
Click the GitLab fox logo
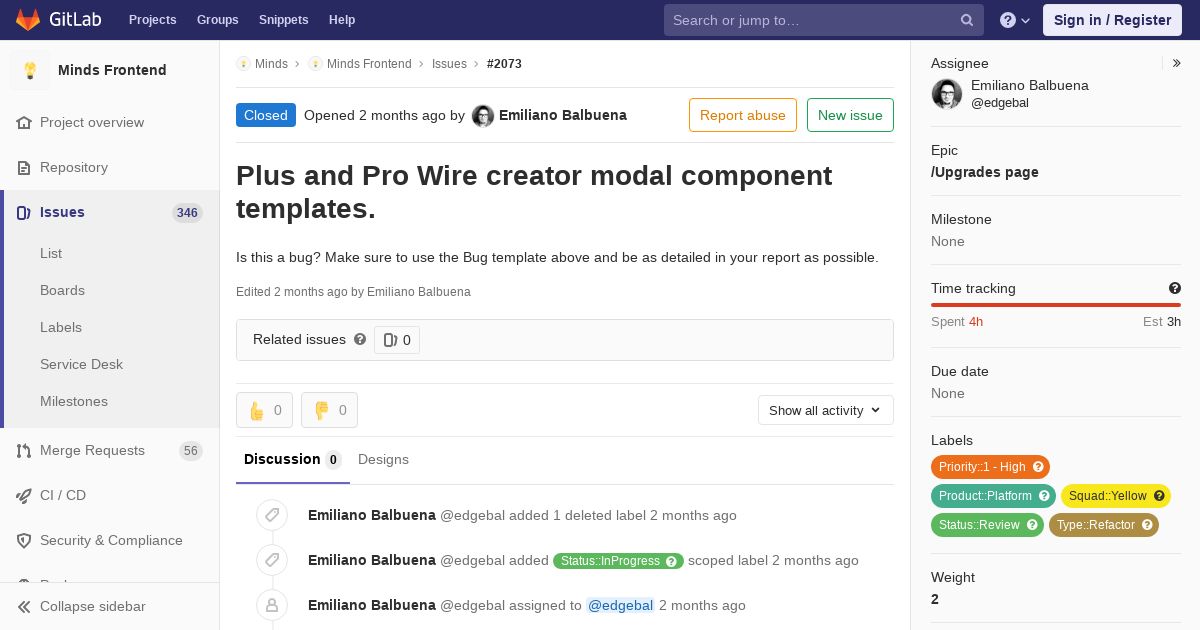pos(28,19)
